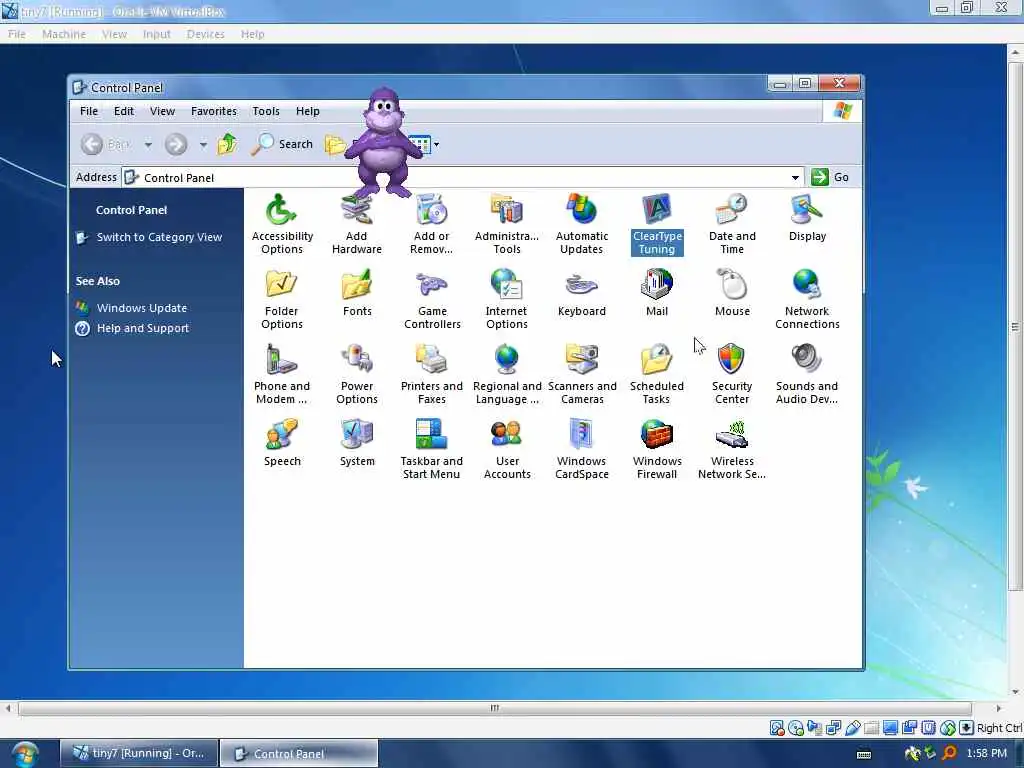This screenshot has height=768, width=1024.
Task: Open Keyboard settings icon
Action: [581, 292]
